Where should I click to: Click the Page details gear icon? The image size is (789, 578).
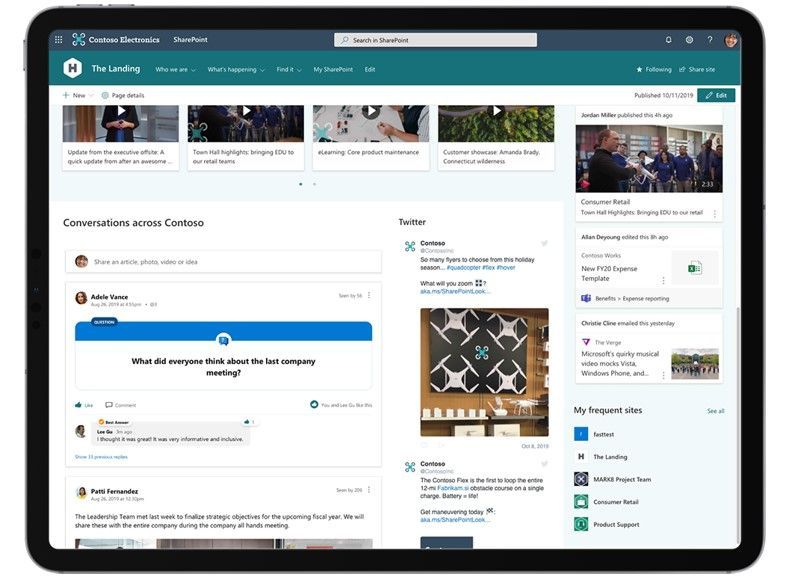[x=105, y=95]
